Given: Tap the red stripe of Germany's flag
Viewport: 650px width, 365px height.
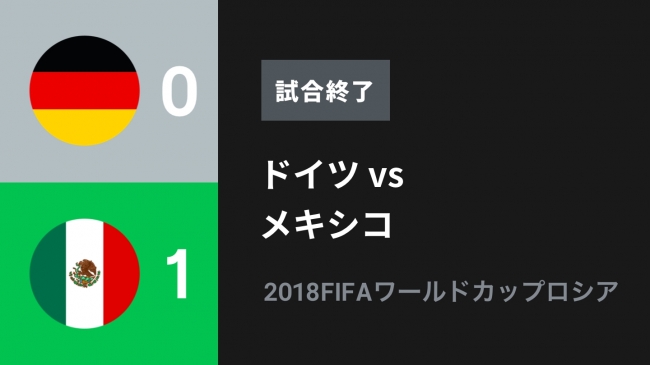Looking at the screenshot, I should (x=85, y=90).
